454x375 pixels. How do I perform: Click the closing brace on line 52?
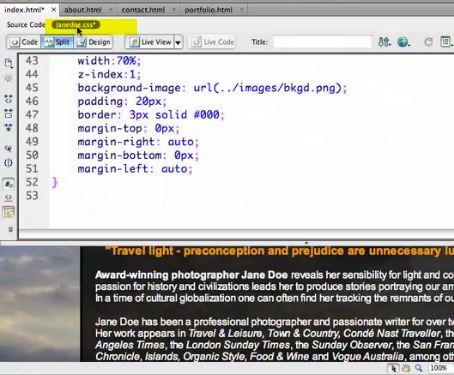tap(55, 182)
